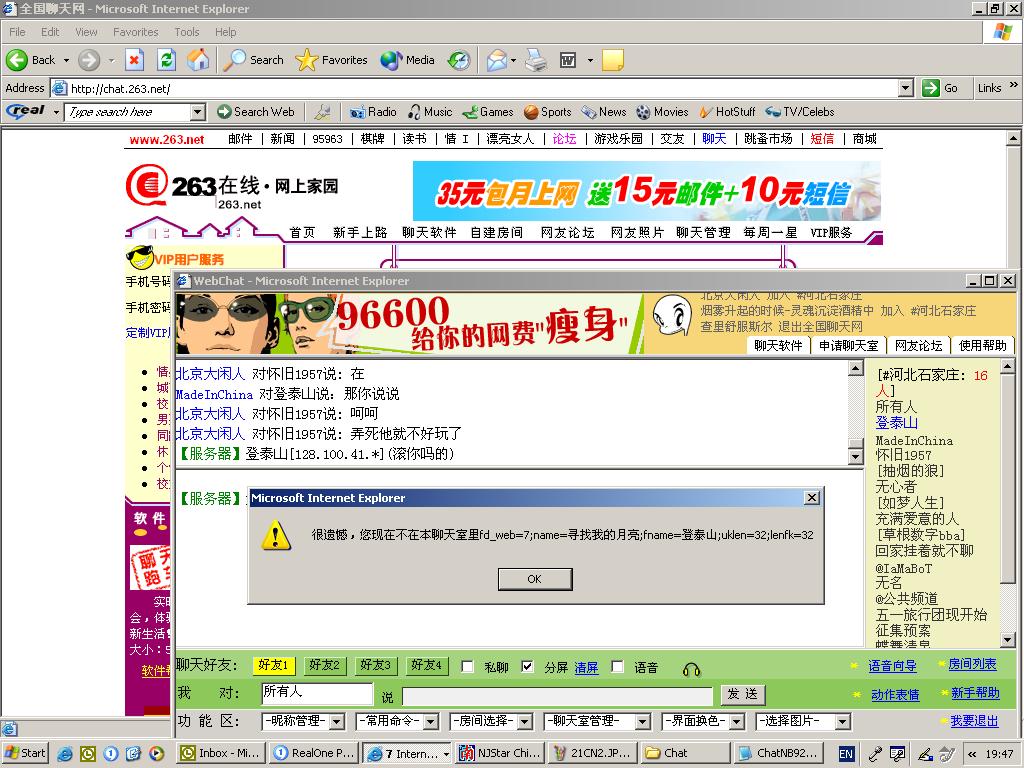Toggle the 语音 voice checkbox
Screen dimensions: 1024x768
coord(617,667)
